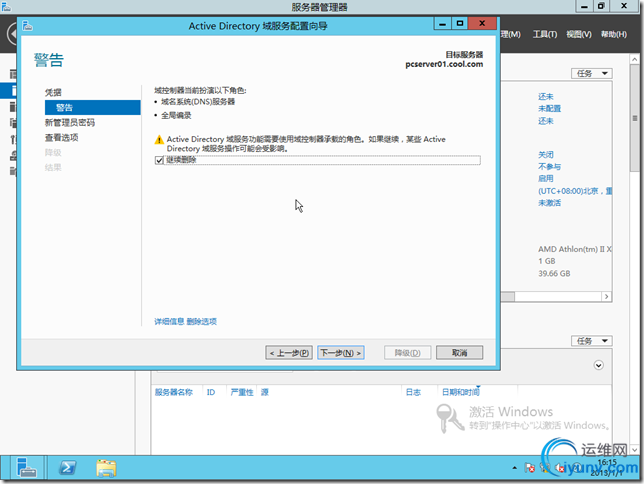Click Action Center flag tray icon
The image size is (644, 484).
(x=529, y=468)
